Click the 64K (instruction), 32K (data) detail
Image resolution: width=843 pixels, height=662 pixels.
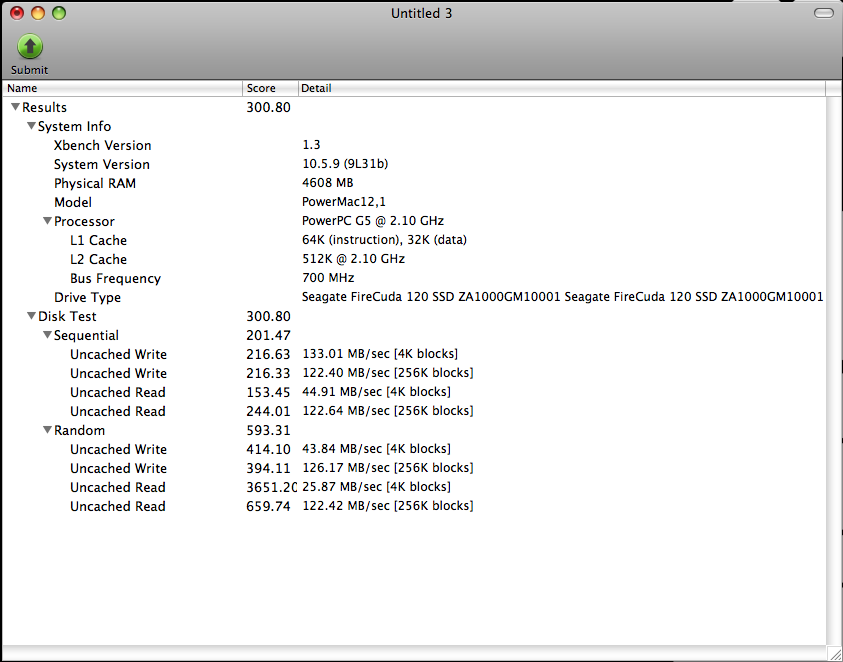tap(384, 240)
